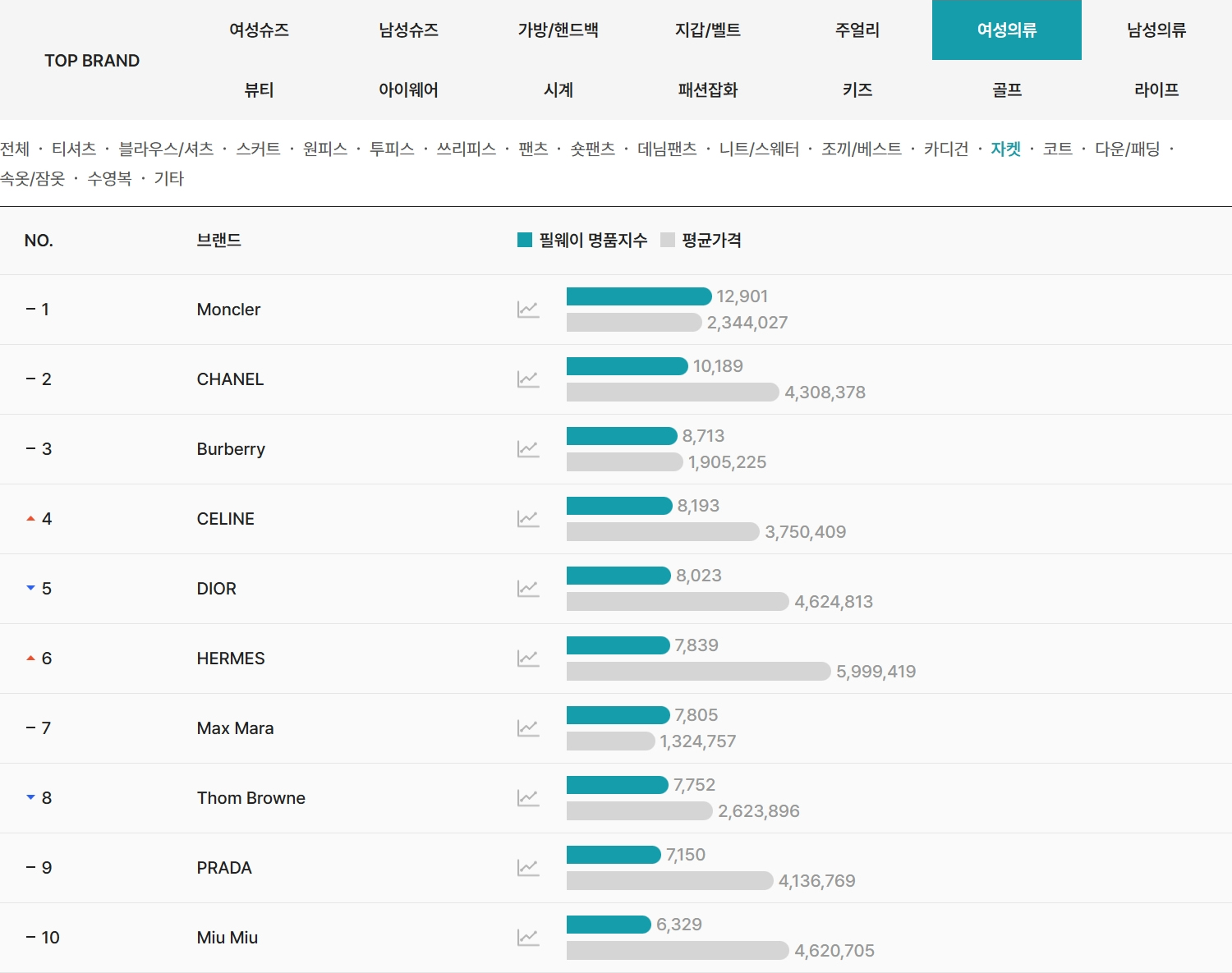Open the CELINE brand row
This screenshot has height=973, width=1232.
tap(616, 519)
